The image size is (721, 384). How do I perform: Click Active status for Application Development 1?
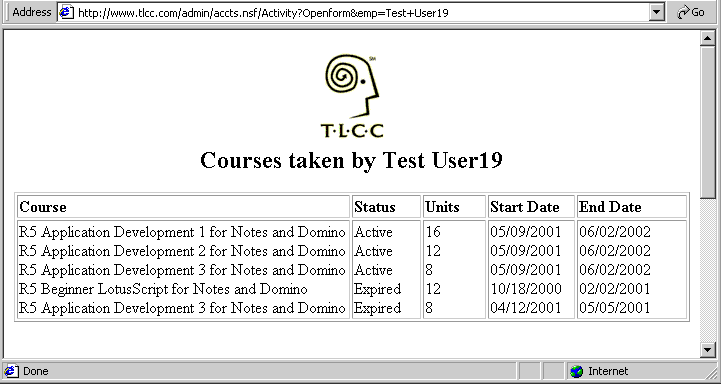pyautogui.click(x=373, y=232)
